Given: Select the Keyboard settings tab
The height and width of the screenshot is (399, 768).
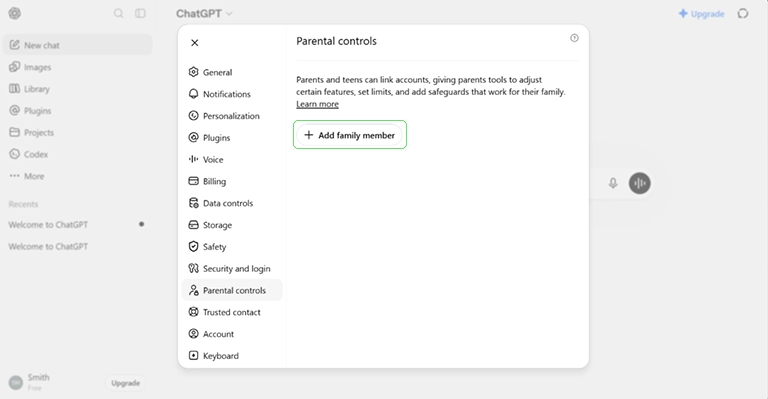Looking at the screenshot, I should (232, 355).
